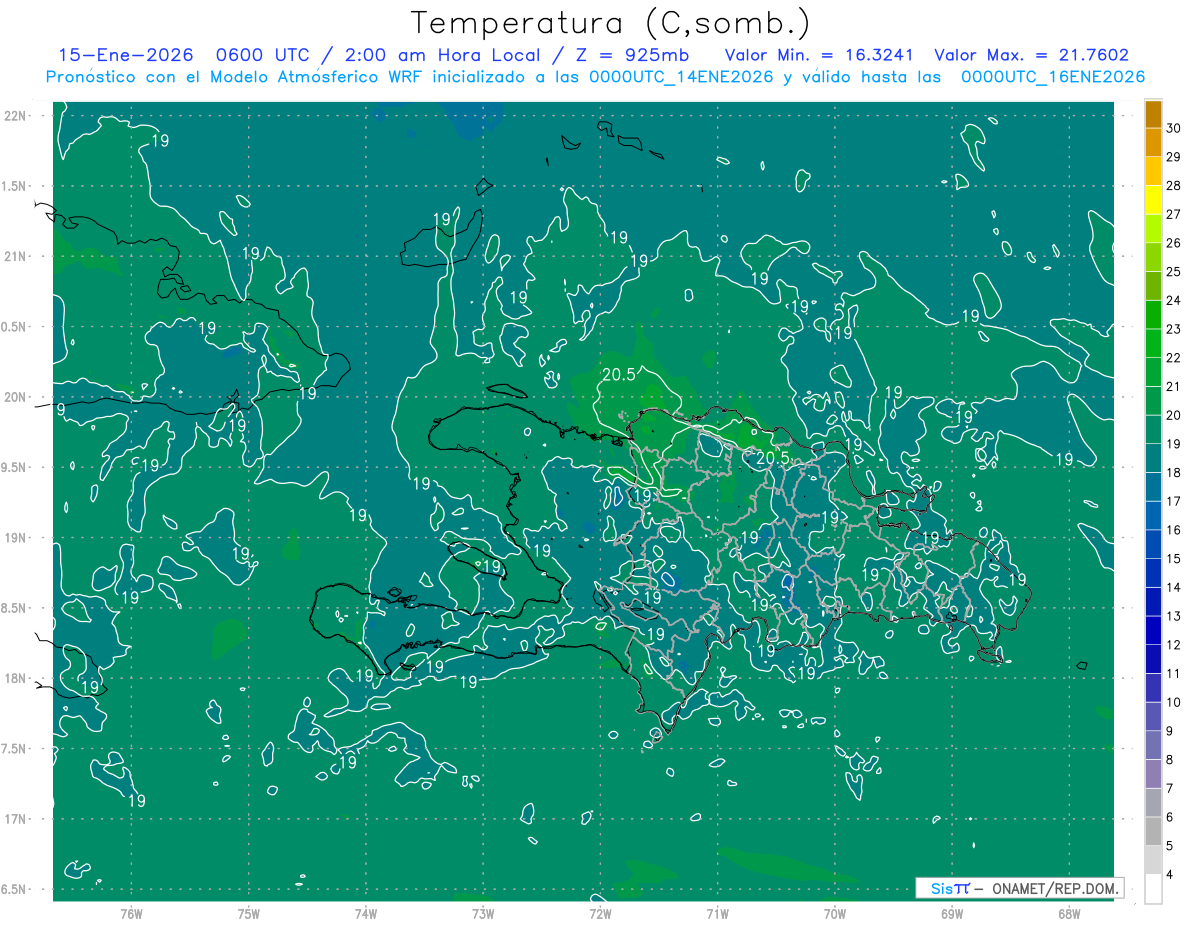Click the color legend label 12
1200x927 pixels.
1174,645
